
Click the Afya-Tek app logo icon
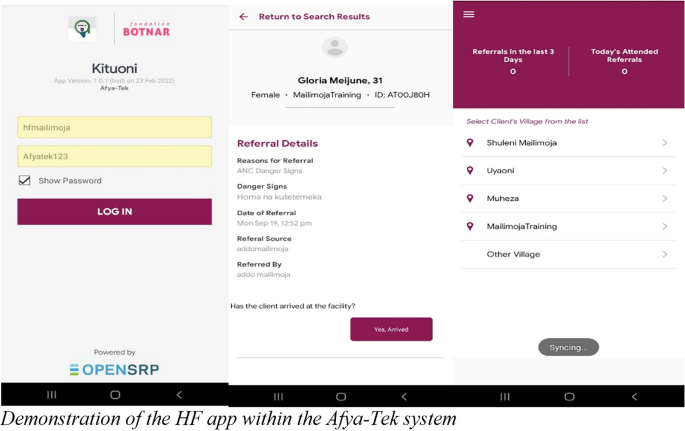(82, 28)
